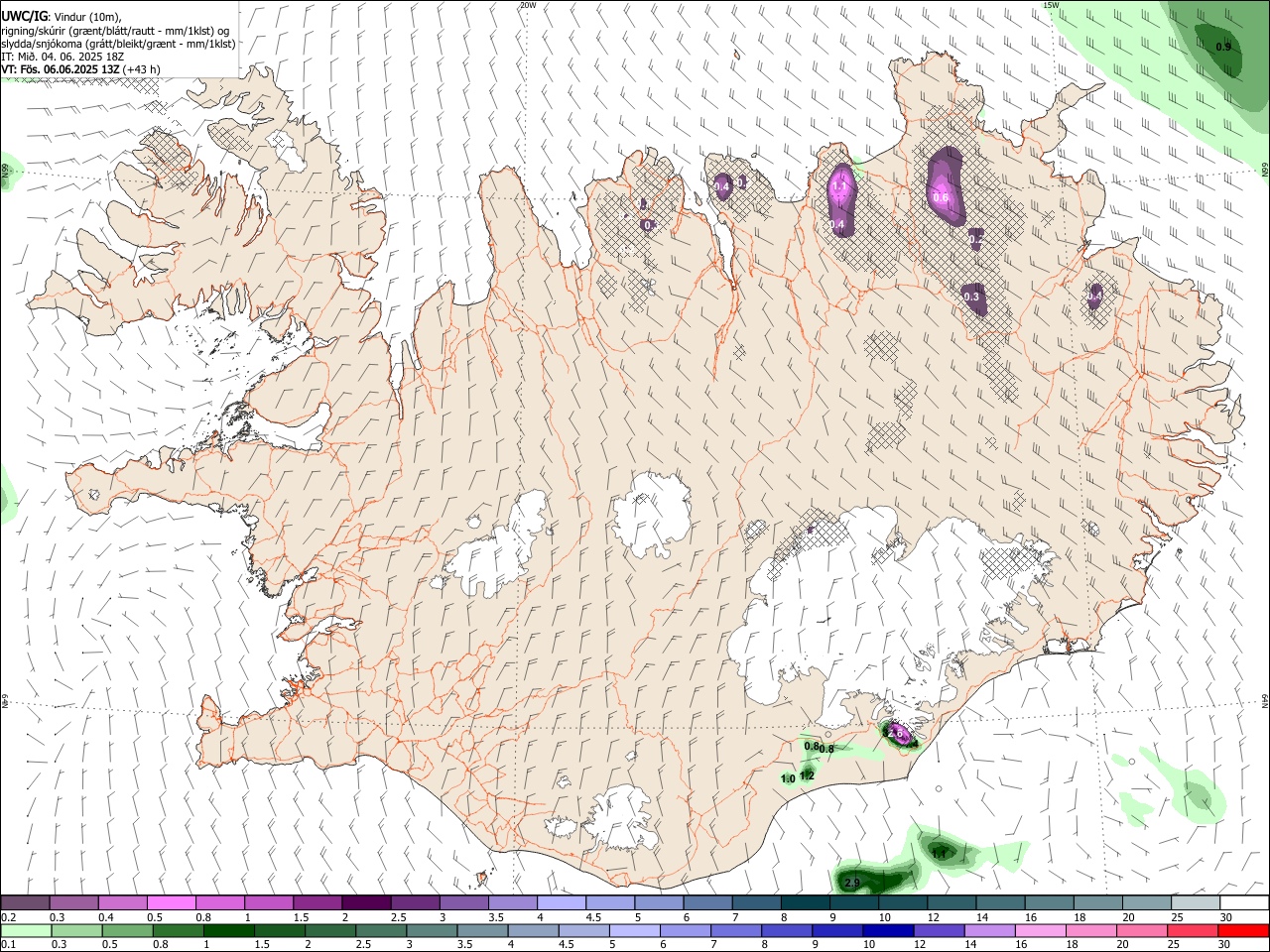This screenshot has height=952, width=1270.
Task: Click the purple snow cell labeled '0.3'
Action: (974, 297)
